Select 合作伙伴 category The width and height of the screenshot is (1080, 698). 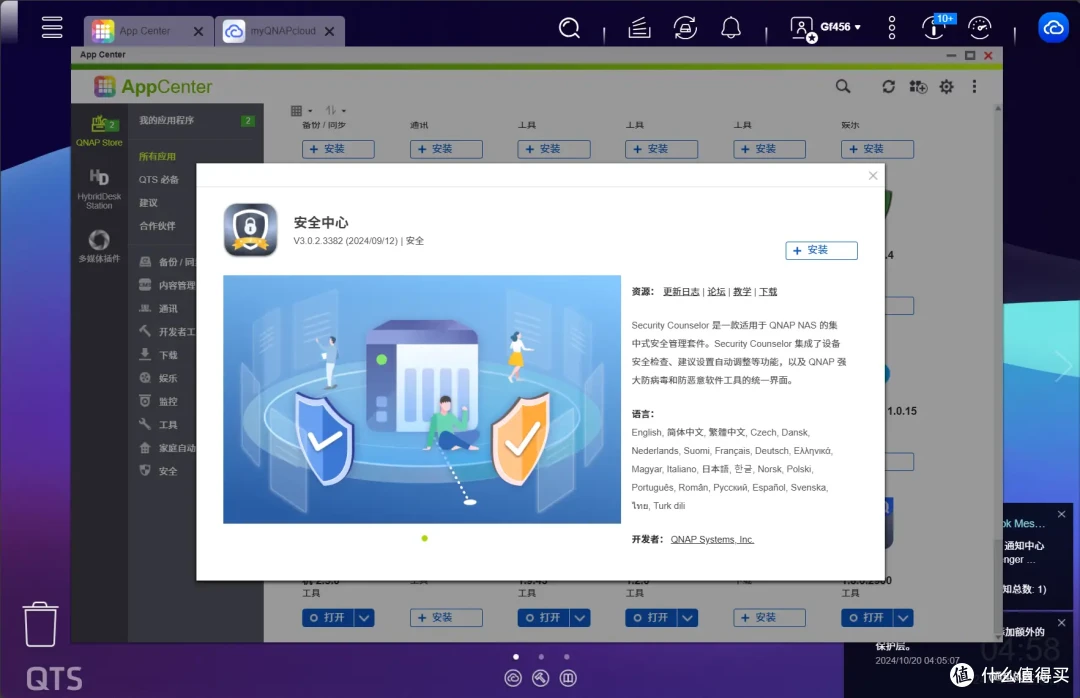click(157, 226)
